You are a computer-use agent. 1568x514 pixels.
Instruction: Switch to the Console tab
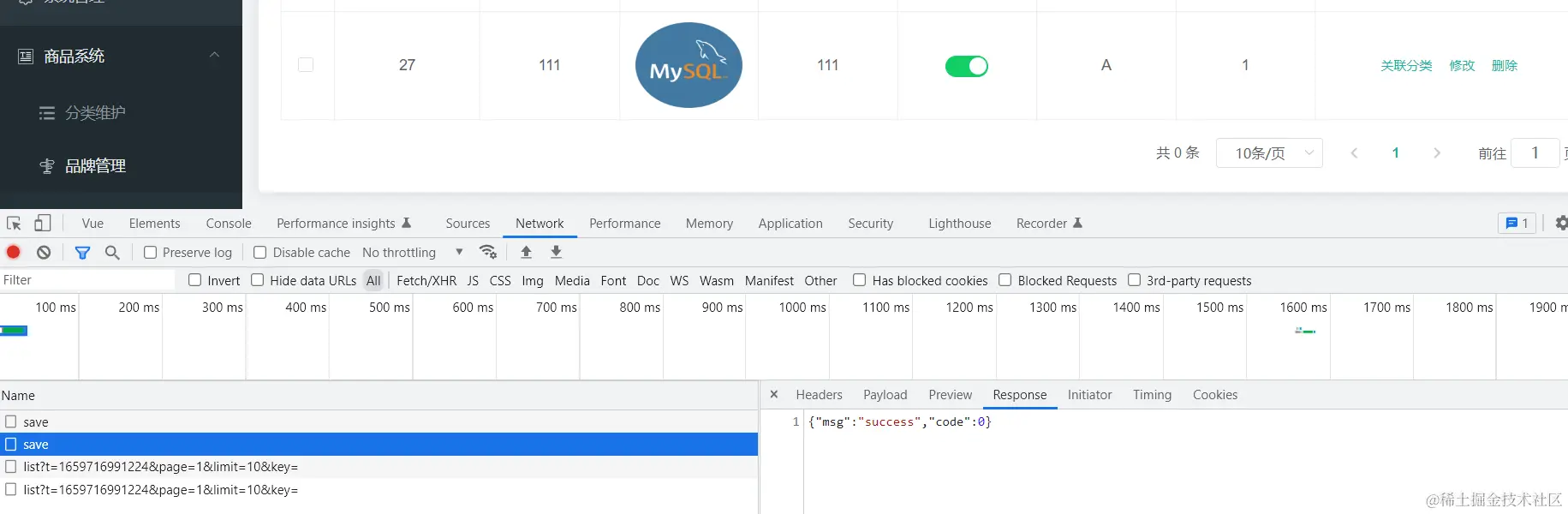pyautogui.click(x=229, y=224)
